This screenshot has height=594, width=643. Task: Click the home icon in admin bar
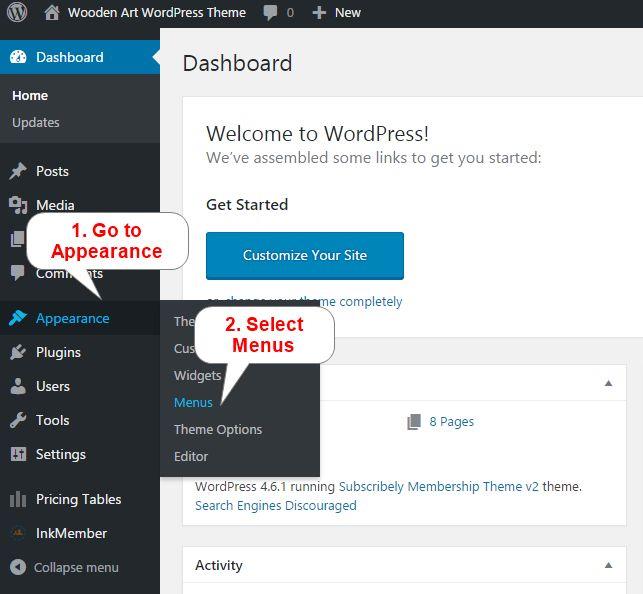52,13
